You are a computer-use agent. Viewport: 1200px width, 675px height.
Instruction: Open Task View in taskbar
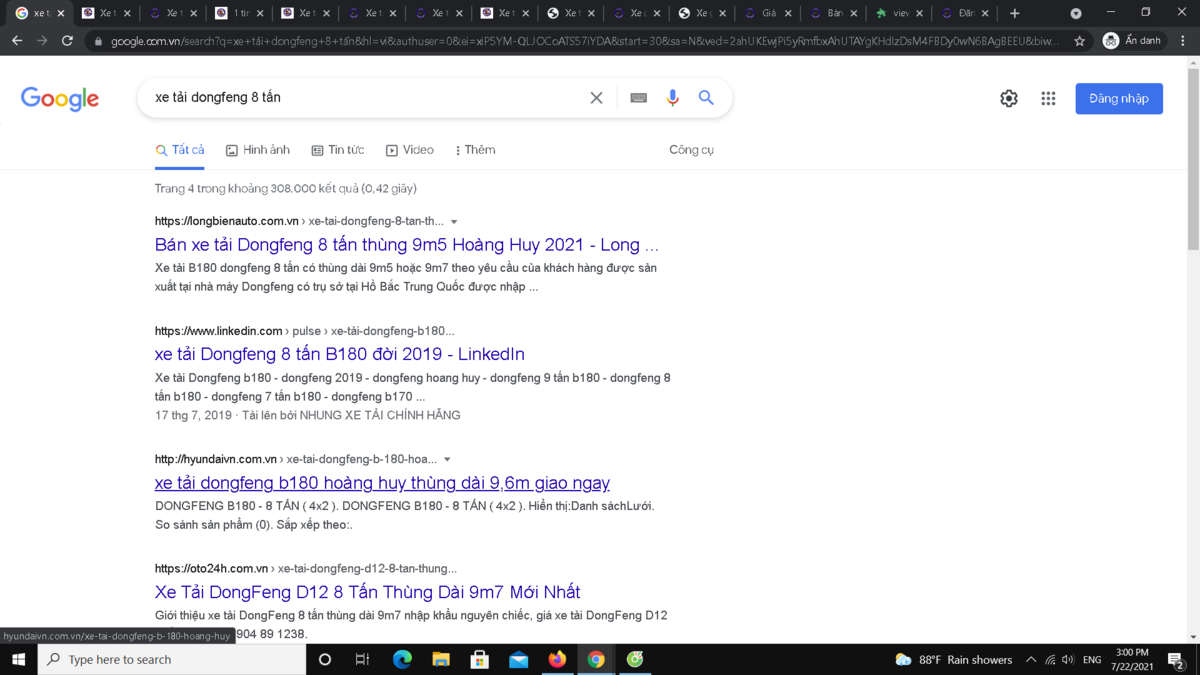tap(363, 659)
